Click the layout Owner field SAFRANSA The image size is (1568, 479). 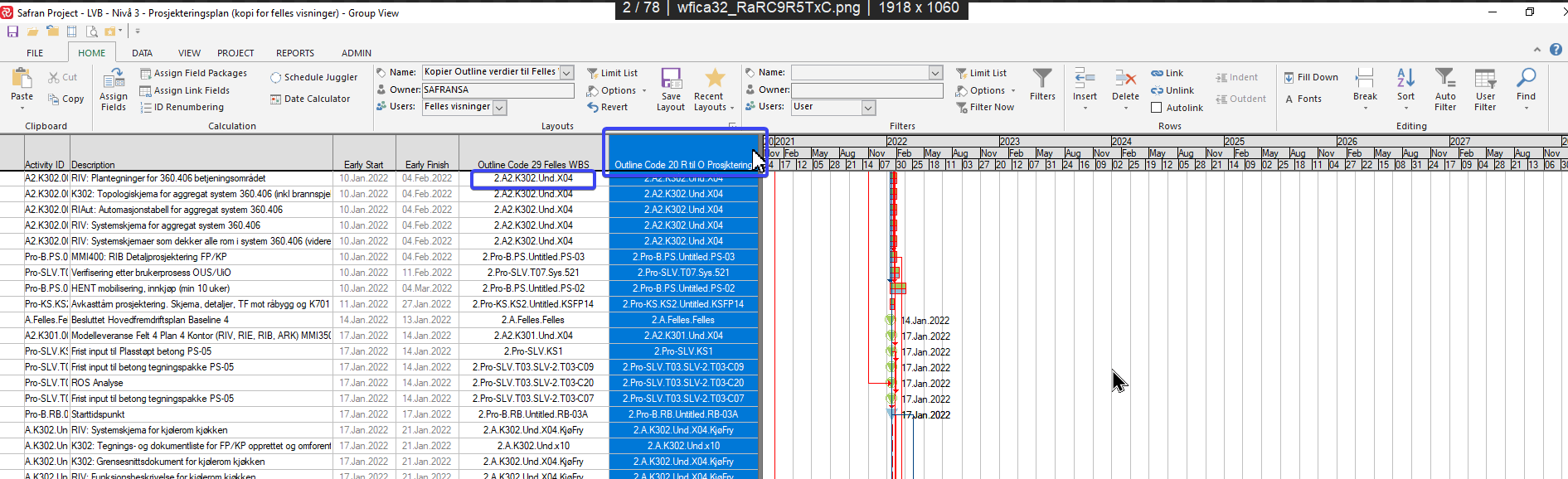498,90
